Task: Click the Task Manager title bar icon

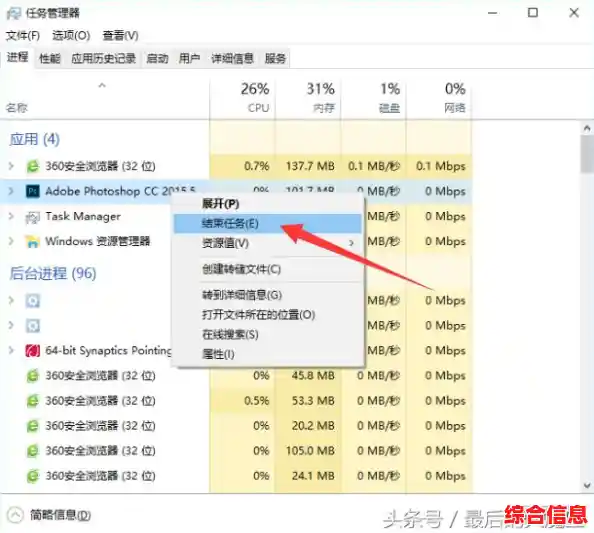Action: click(x=14, y=14)
